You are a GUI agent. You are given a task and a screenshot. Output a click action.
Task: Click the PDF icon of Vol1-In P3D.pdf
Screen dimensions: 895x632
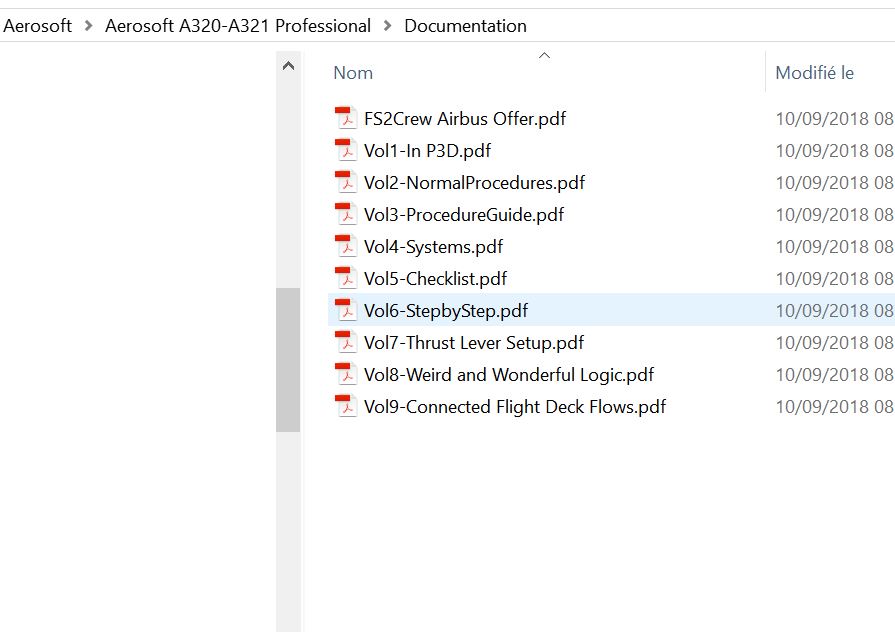[x=345, y=150]
